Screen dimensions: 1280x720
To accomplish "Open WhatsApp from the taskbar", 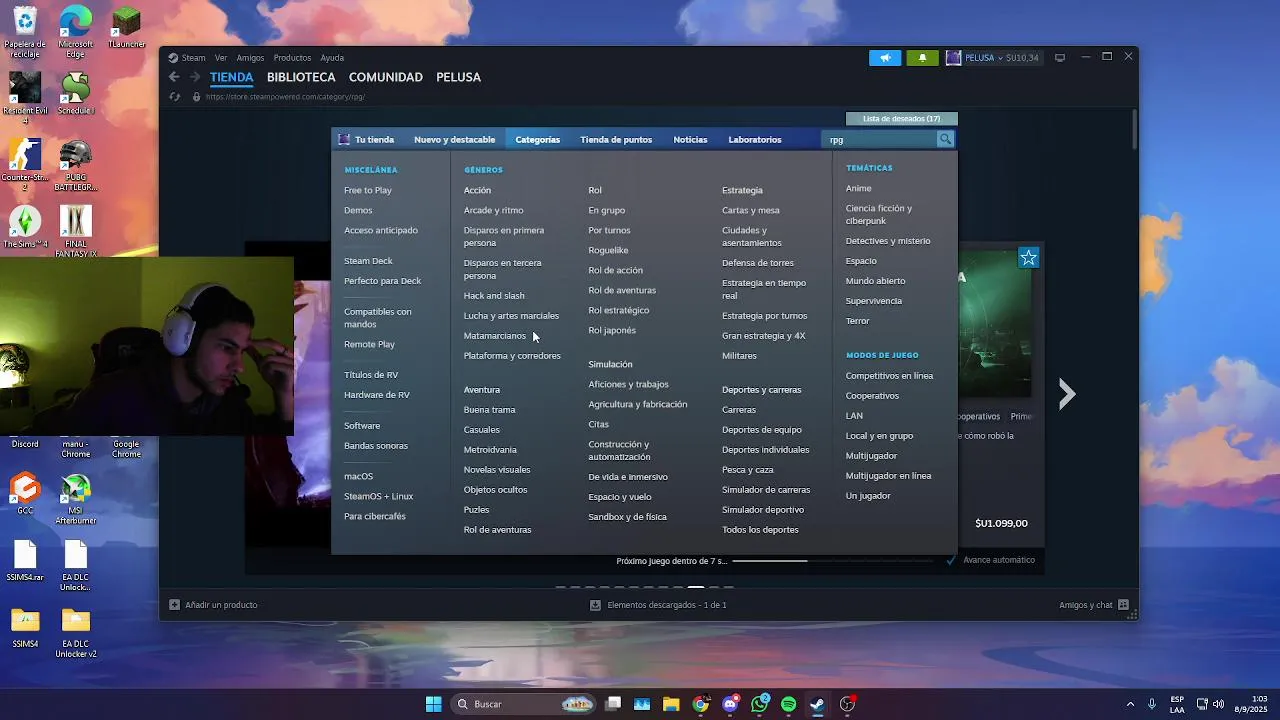I will (x=760, y=704).
